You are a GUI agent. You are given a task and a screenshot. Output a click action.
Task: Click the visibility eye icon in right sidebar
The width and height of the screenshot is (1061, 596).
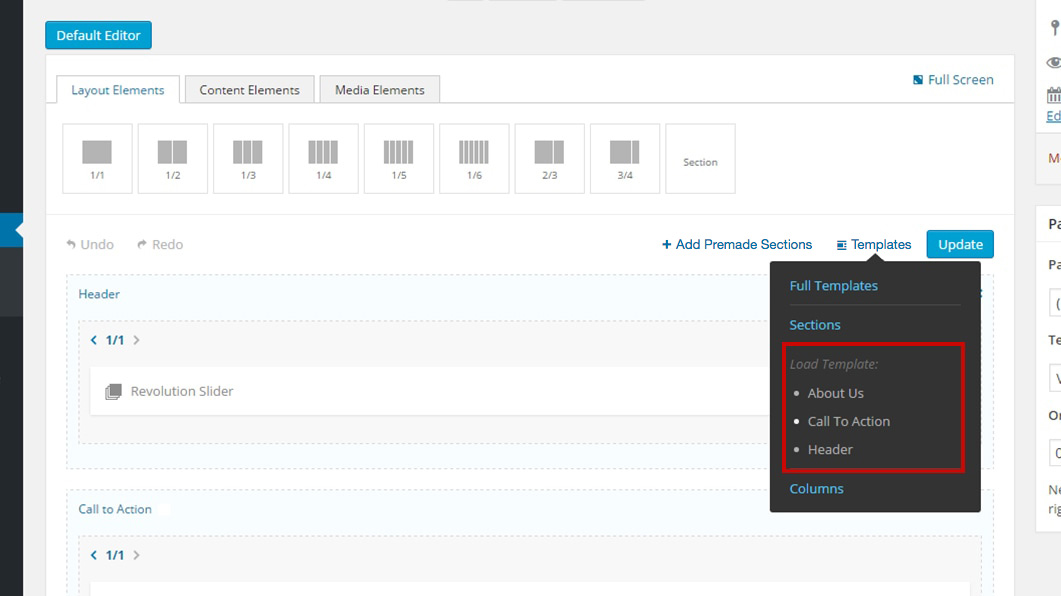[1054, 63]
